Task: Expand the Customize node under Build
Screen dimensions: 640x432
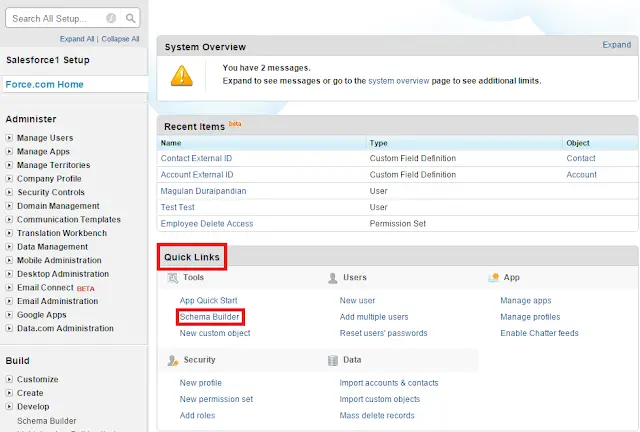Action: coord(9,379)
